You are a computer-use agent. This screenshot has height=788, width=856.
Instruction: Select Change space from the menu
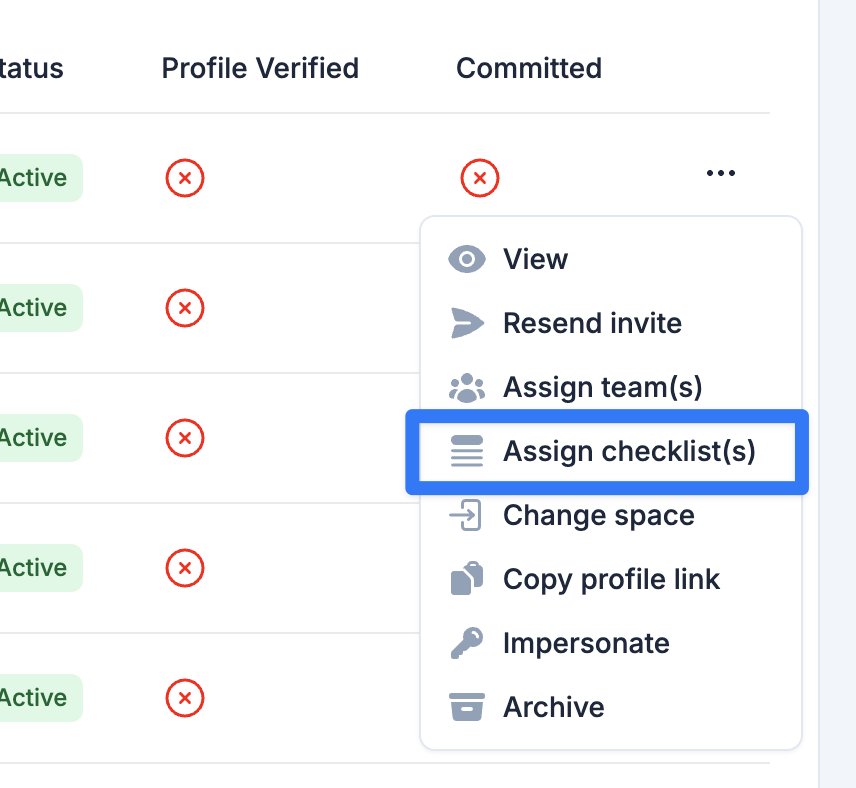pyautogui.click(x=611, y=515)
